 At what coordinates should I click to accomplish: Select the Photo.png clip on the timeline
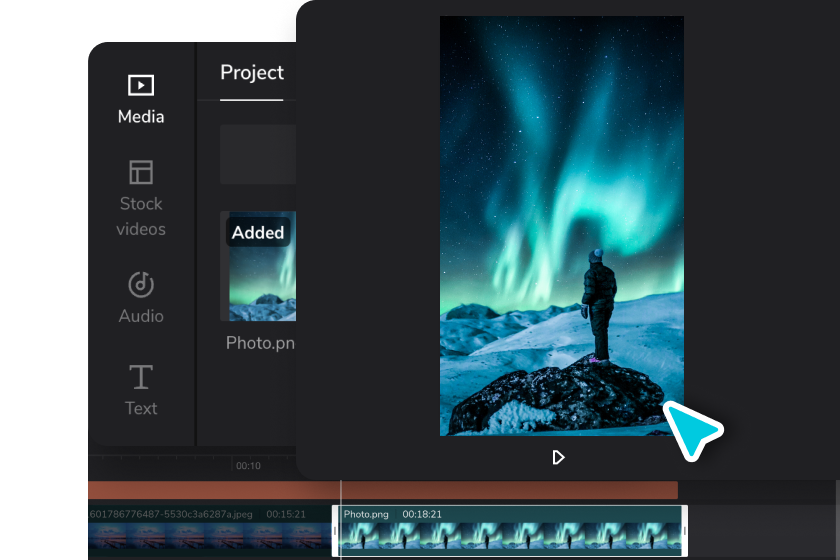[509, 531]
